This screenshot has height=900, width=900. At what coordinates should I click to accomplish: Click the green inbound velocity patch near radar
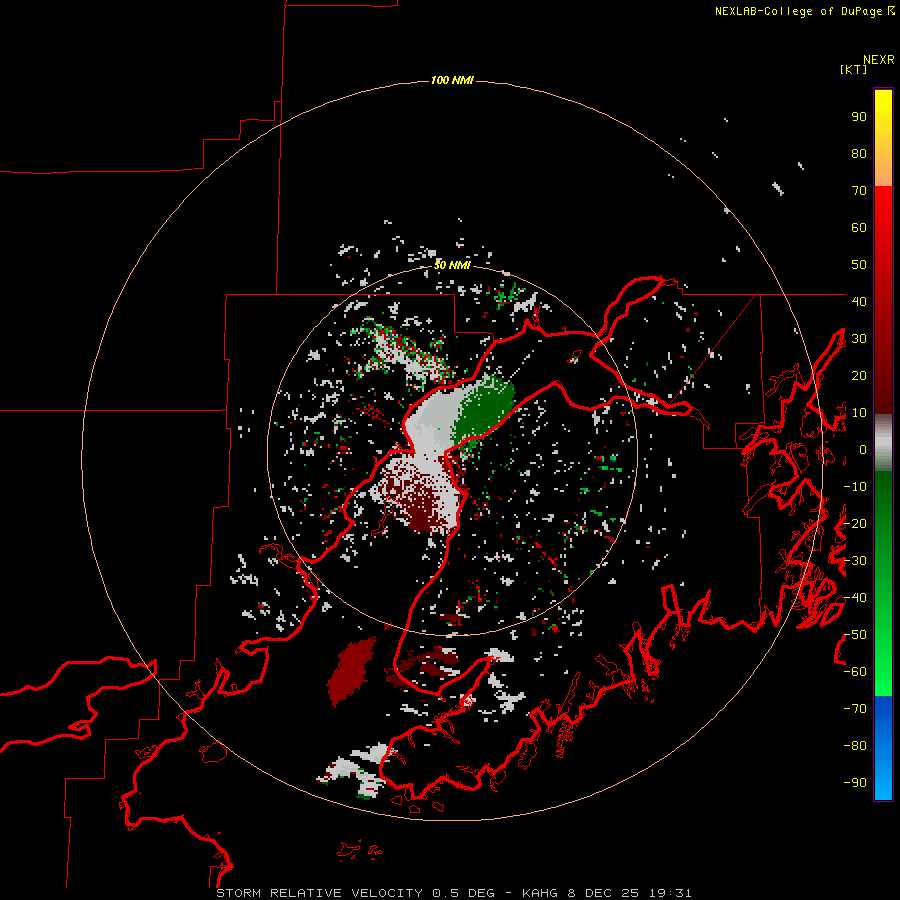[485, 409]
